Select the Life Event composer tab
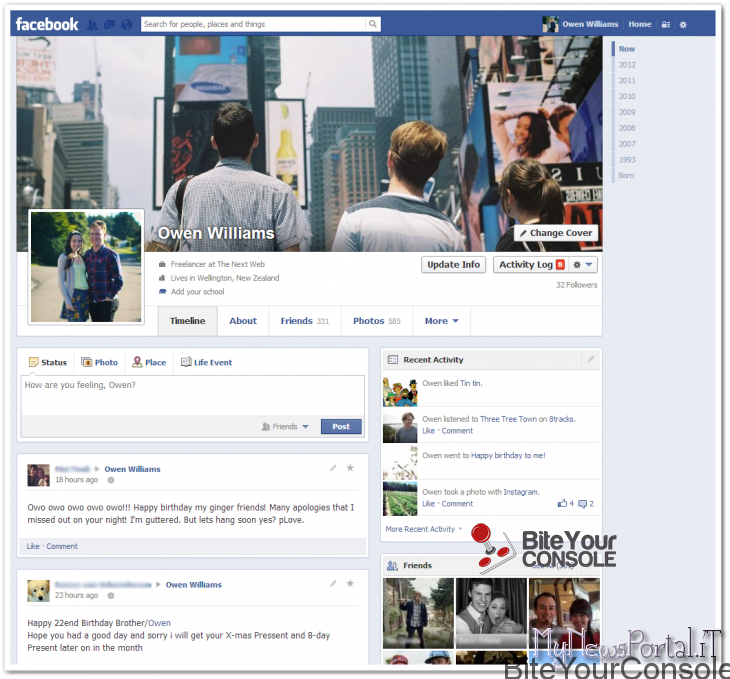730x679 pixels. 206,362
